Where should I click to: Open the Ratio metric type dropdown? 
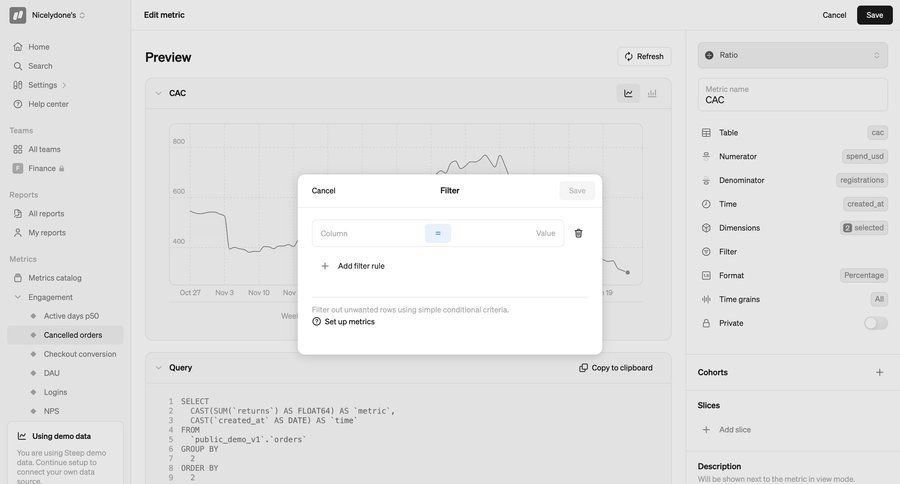click(792, 55)
